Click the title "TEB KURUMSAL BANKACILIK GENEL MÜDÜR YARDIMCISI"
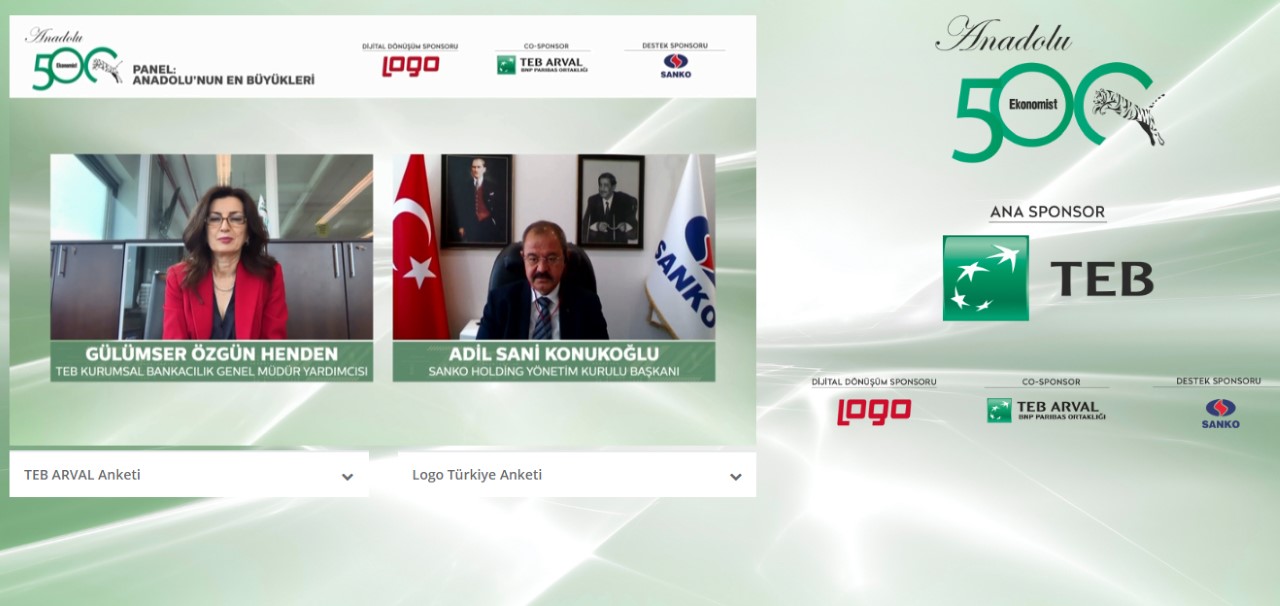This screenshot has height=606, width=1280. [x=212, y=372]
